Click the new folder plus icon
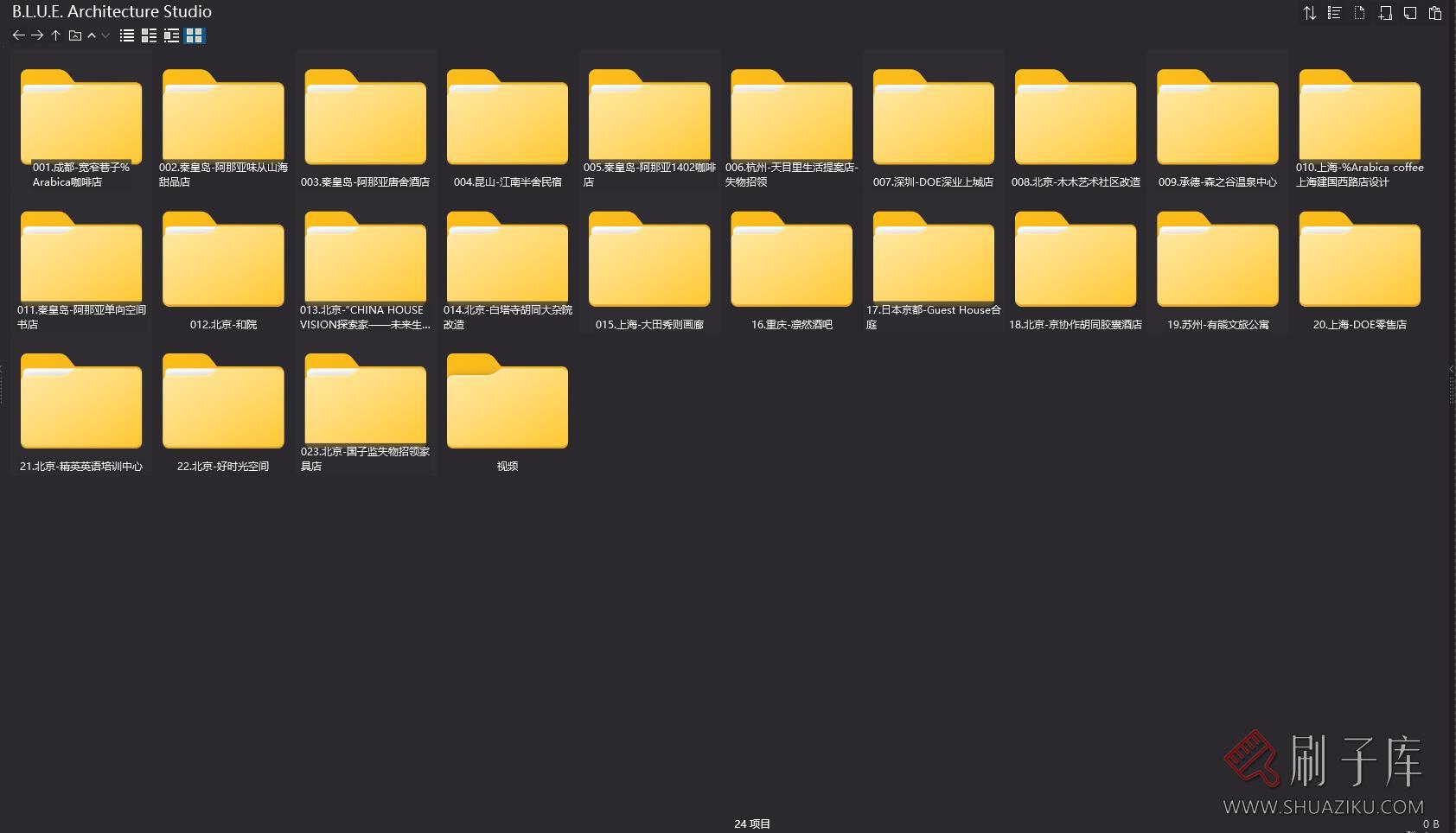Screen dimensions: 1456x833 click(x=1385, y=13)
